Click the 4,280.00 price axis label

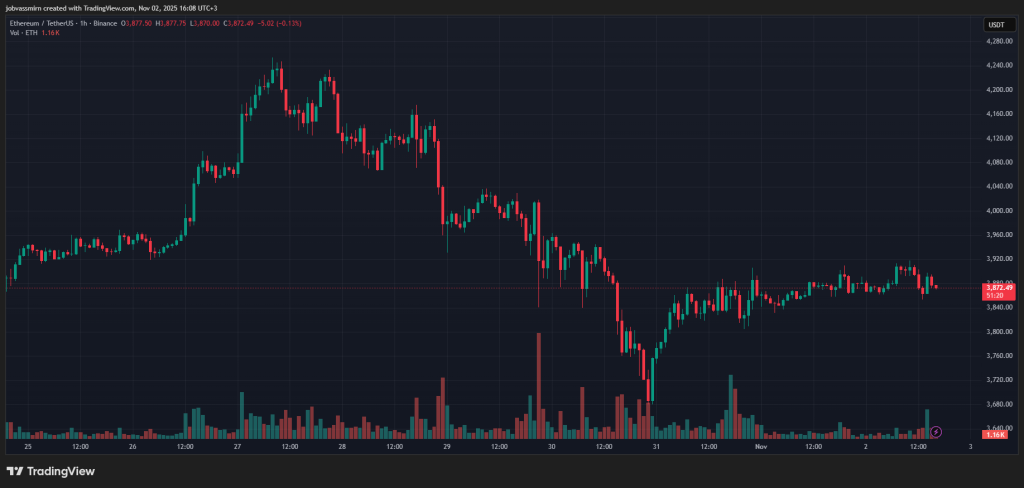pyautogui.click(x=997, y=41)
